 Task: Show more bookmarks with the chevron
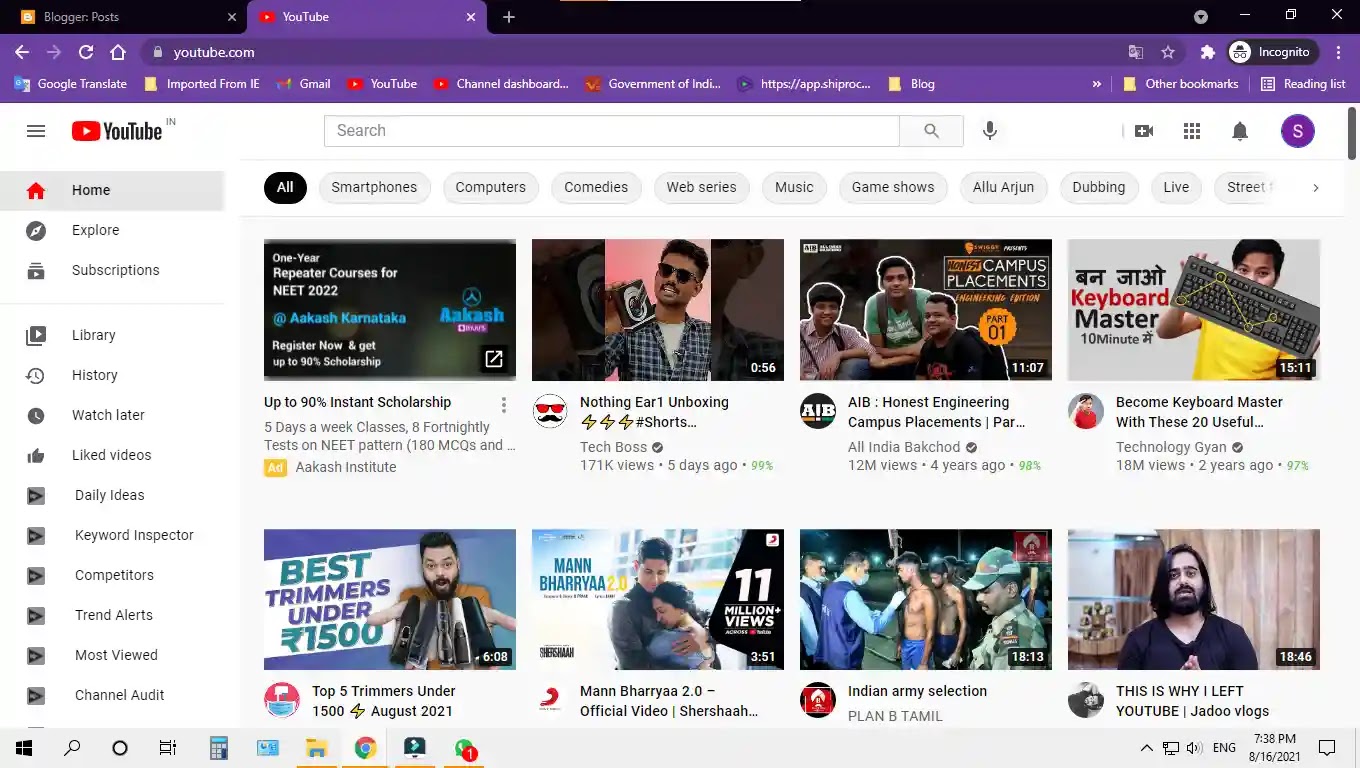(1097, 84)
